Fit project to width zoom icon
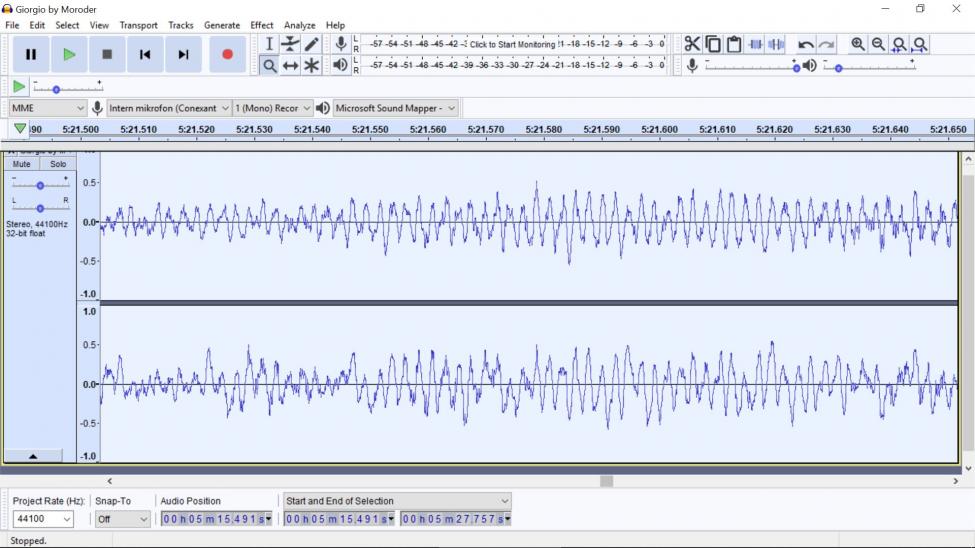 click(x=920, y=44)
